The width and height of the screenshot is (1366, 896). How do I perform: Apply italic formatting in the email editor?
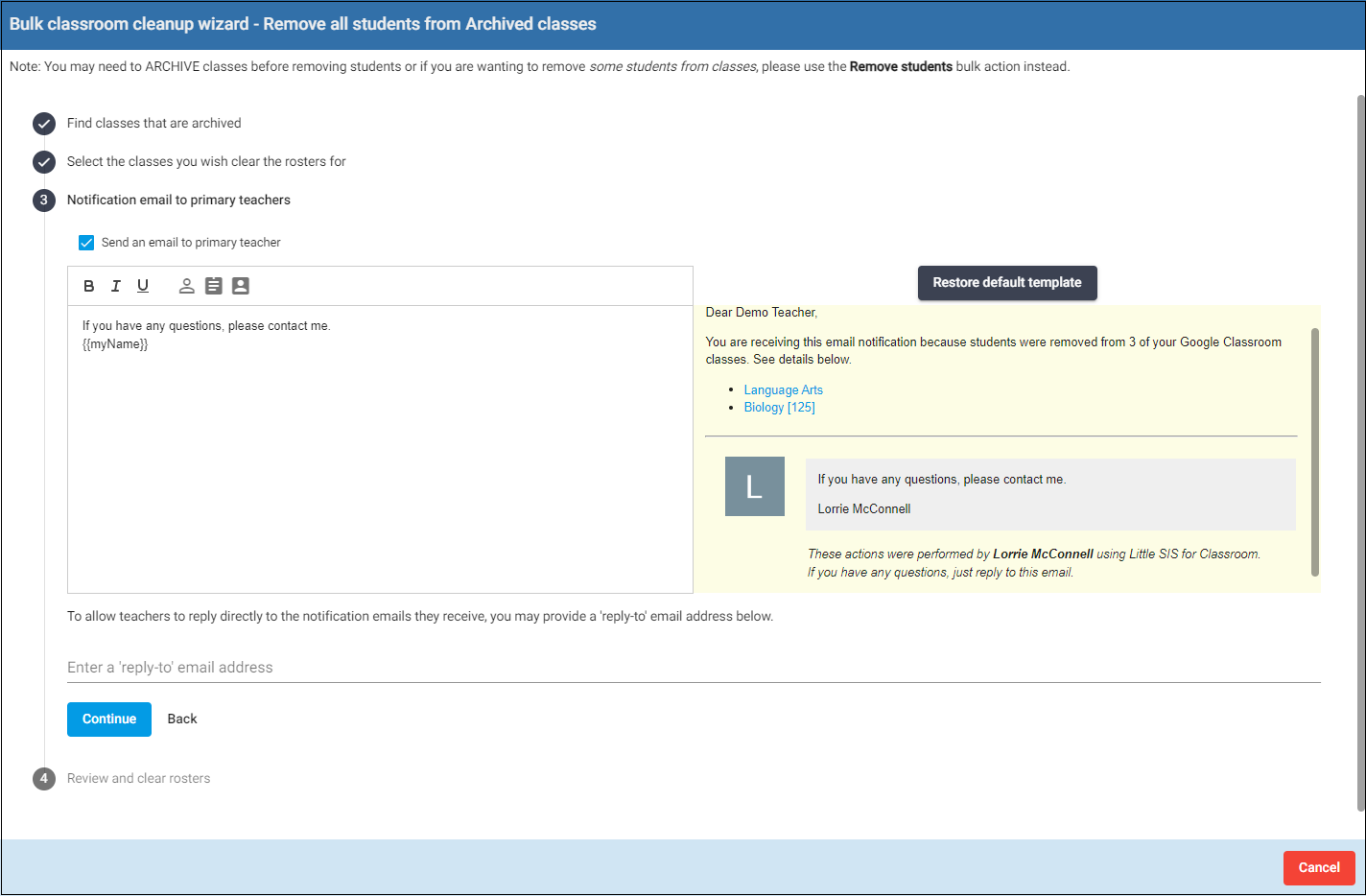pyautogui.click(x=115, y=285)
